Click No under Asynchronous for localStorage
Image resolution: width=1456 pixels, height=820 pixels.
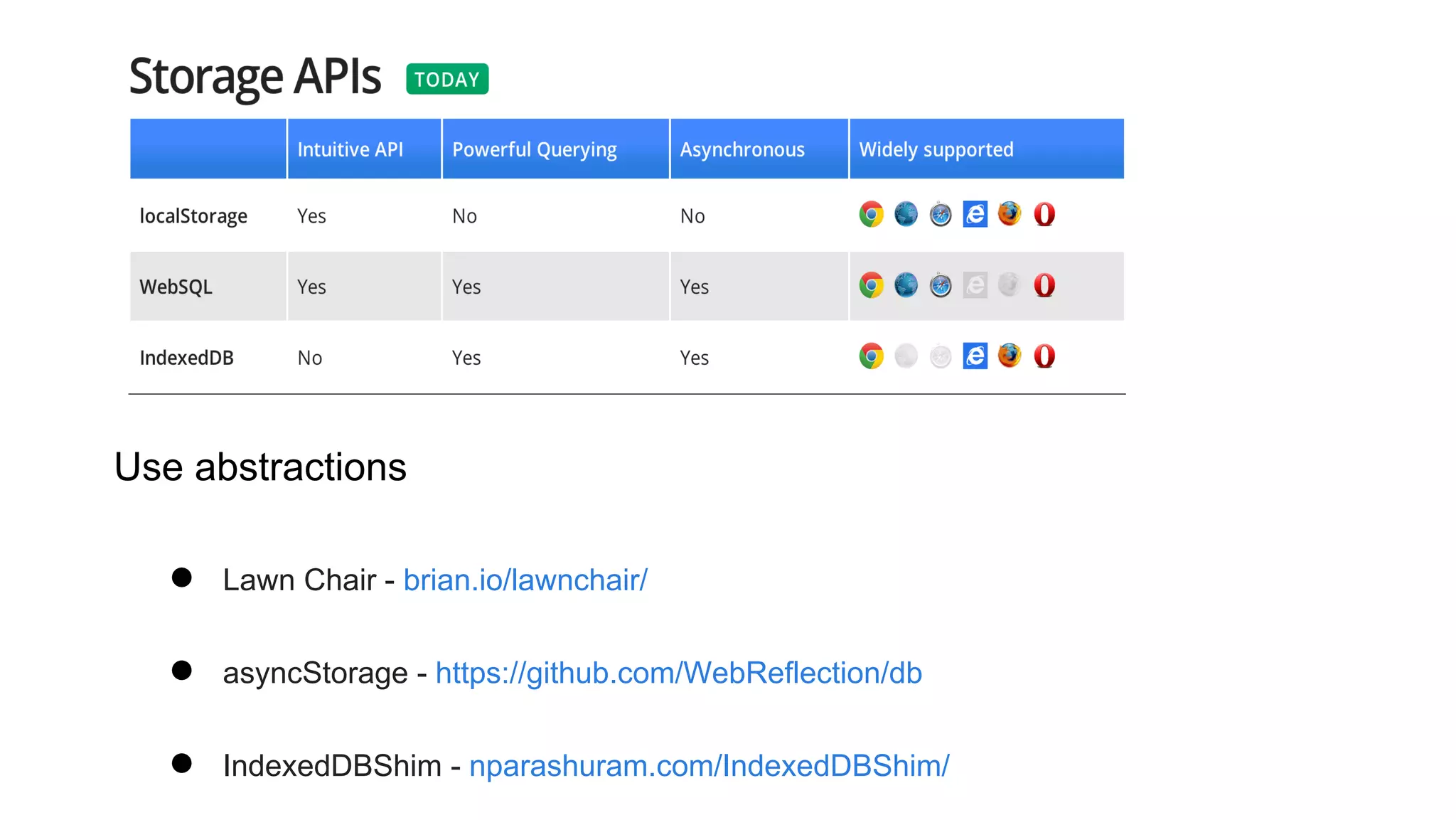tap(692, 216)
